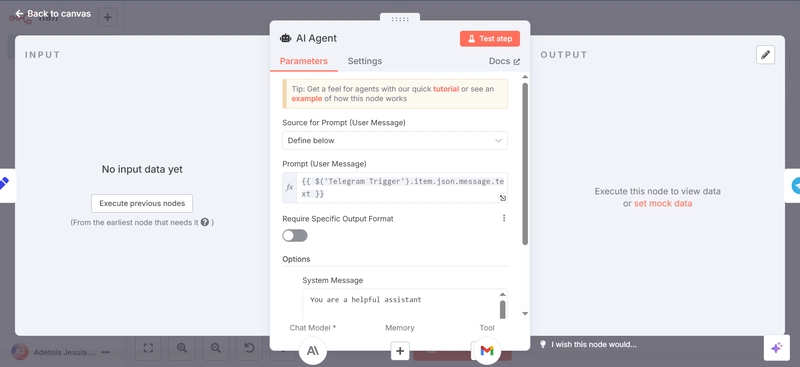The height and width of the screenshot is (367, 800).
Task: Open the Source for Prompt dropdown
Action: point(395,140)
